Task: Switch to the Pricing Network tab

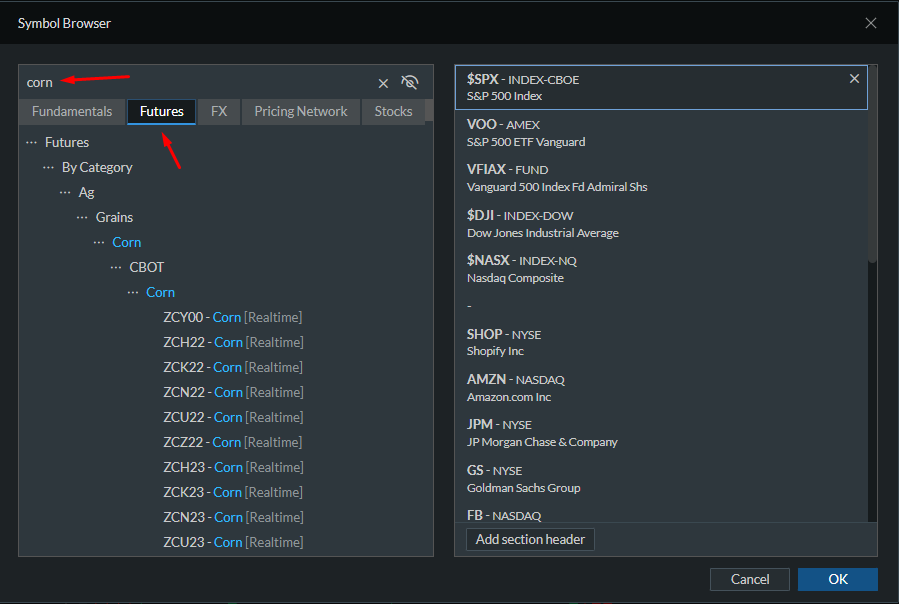Action: pyautogui.click(x=301, y=111)
